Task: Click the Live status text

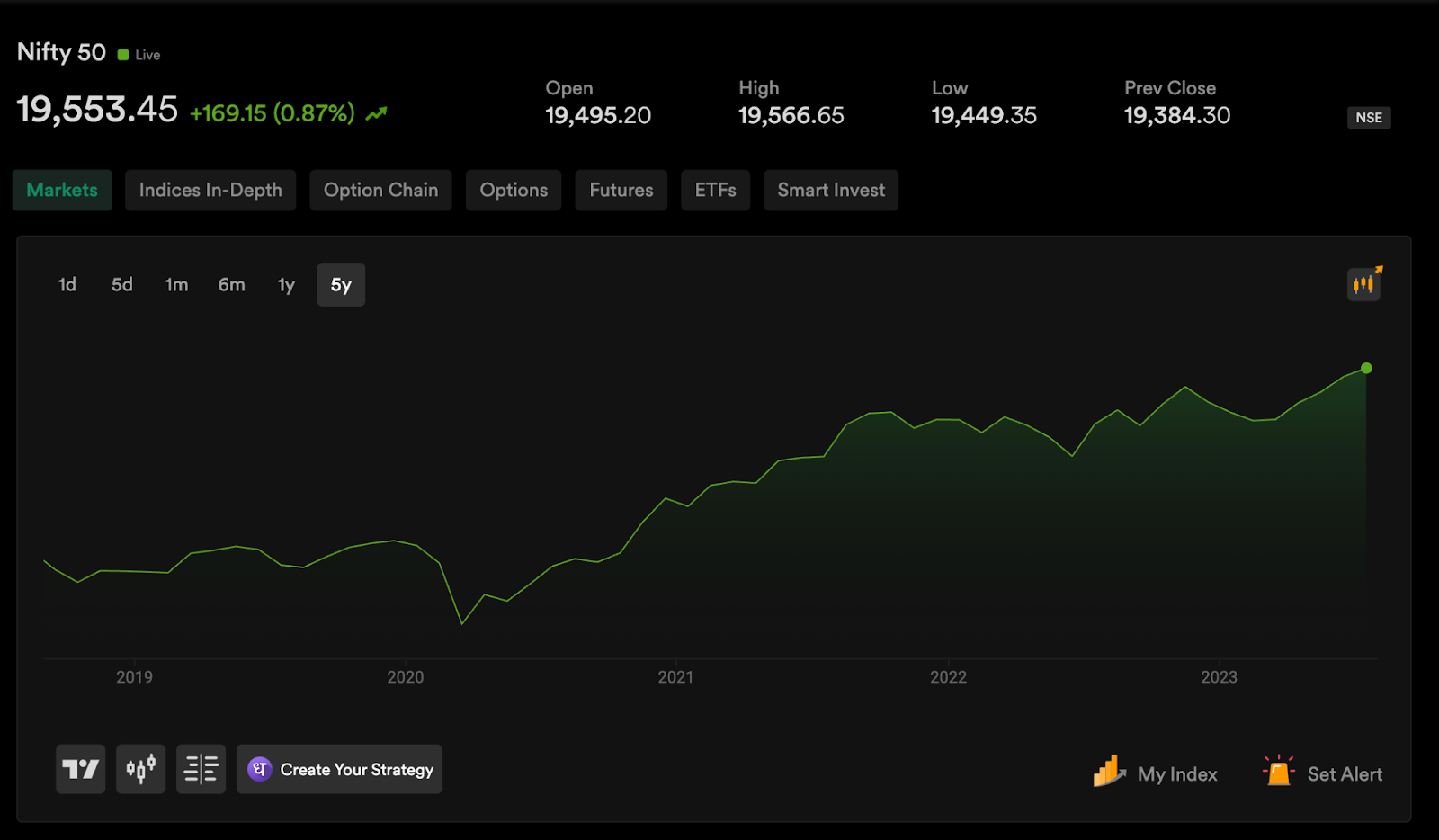Action: point(147,55)
